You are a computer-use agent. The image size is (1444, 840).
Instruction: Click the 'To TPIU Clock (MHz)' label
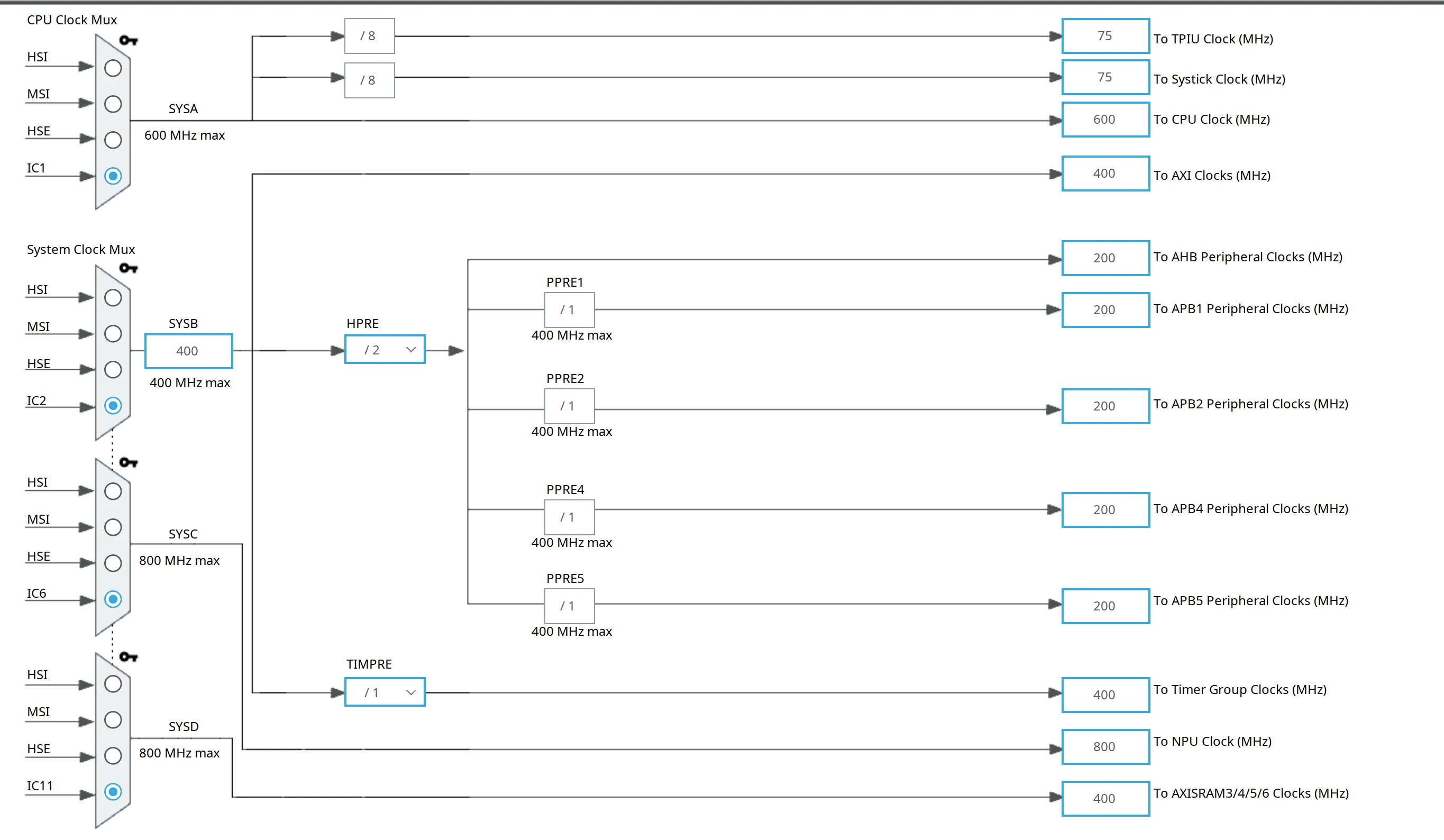(x=1213, y=39)
